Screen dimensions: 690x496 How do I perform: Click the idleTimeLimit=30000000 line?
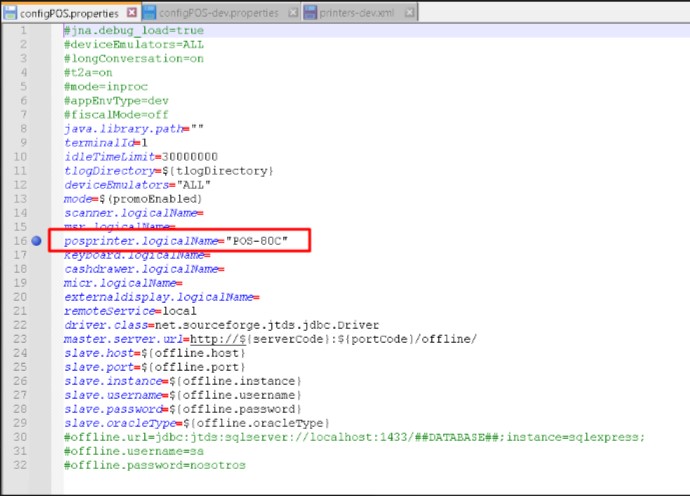pyautogui.click(x=140, y=157)
